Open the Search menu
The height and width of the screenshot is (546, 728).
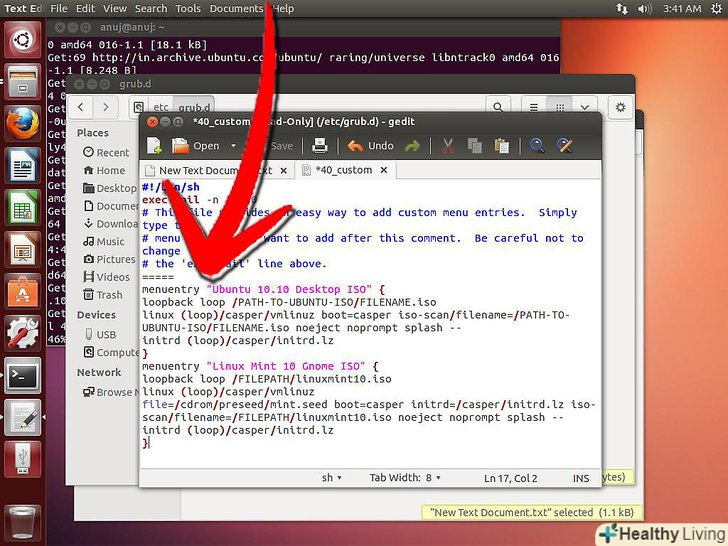tap(151, 8)
